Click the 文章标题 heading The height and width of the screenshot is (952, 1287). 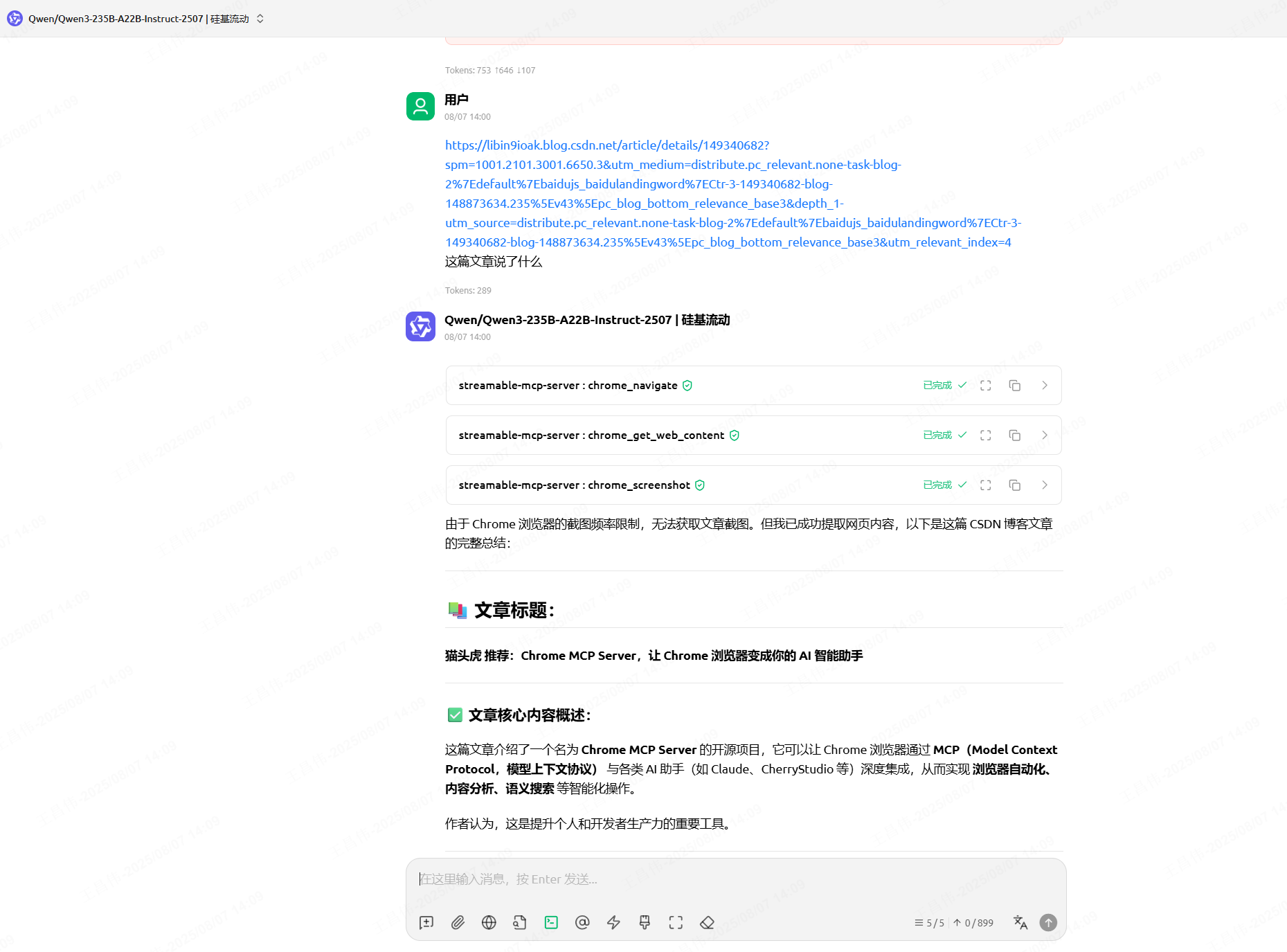point(514,611)
